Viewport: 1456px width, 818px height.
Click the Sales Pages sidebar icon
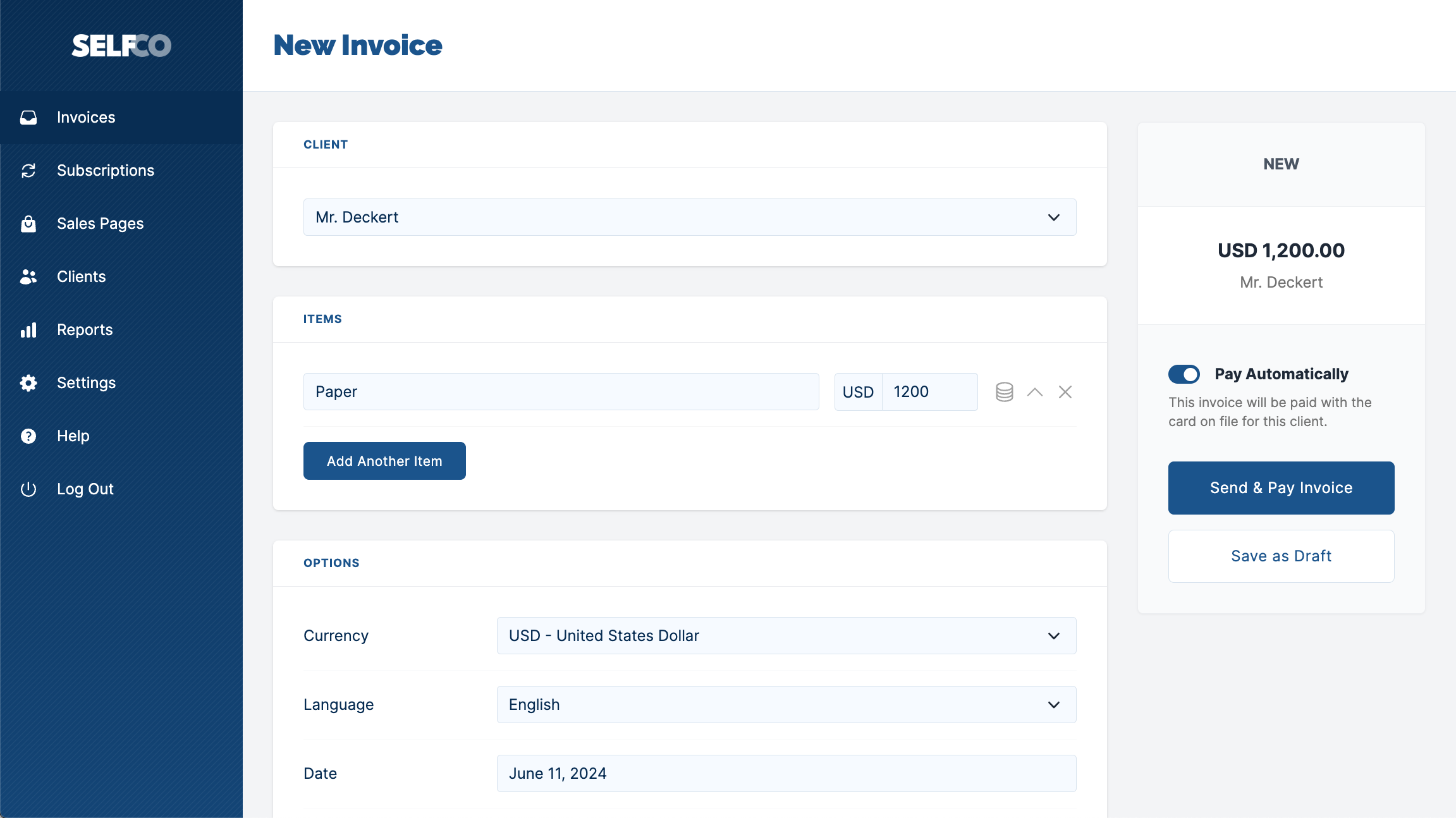click(29, 223)
